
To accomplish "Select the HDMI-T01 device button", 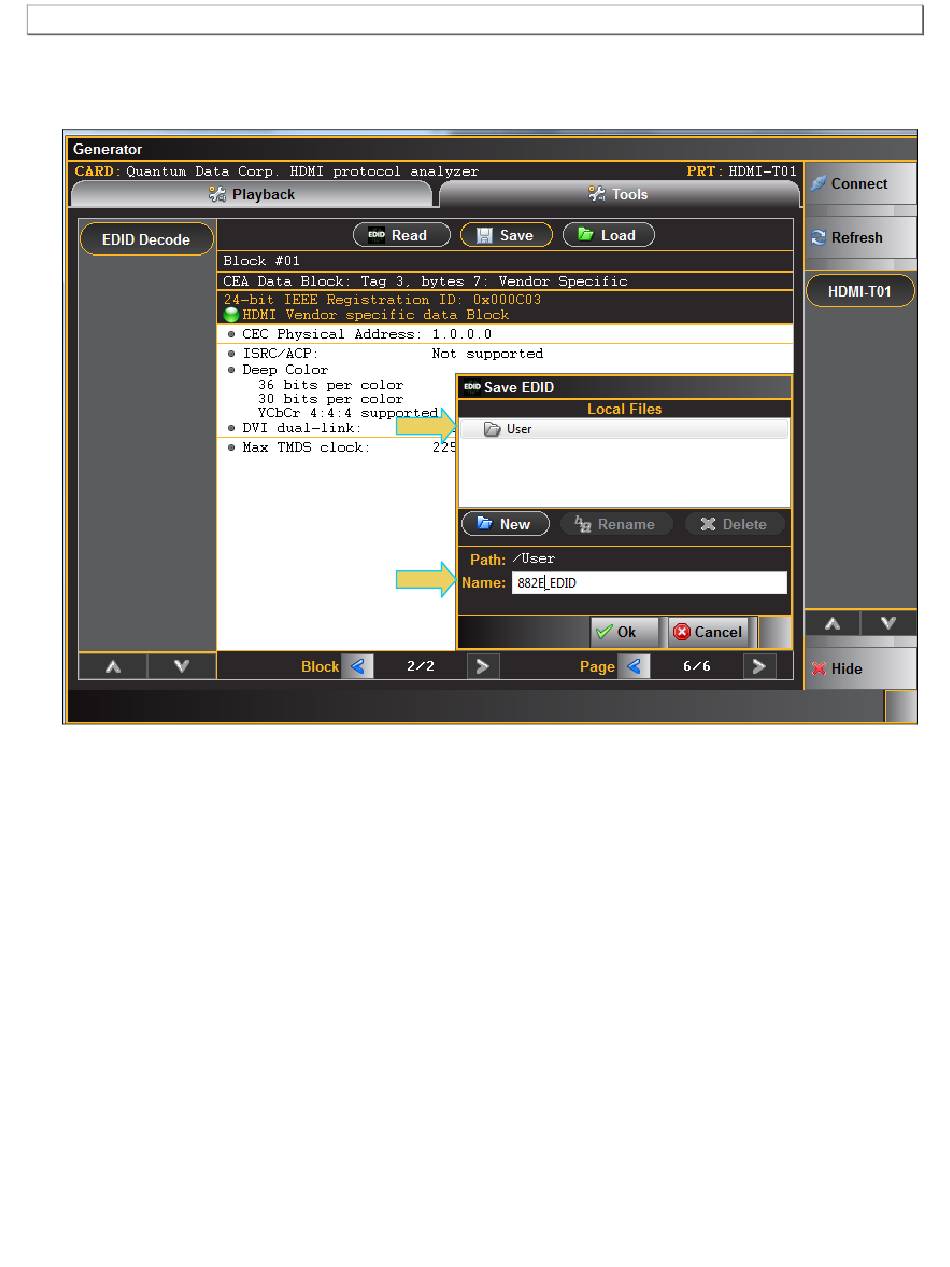I will point(860,291).
